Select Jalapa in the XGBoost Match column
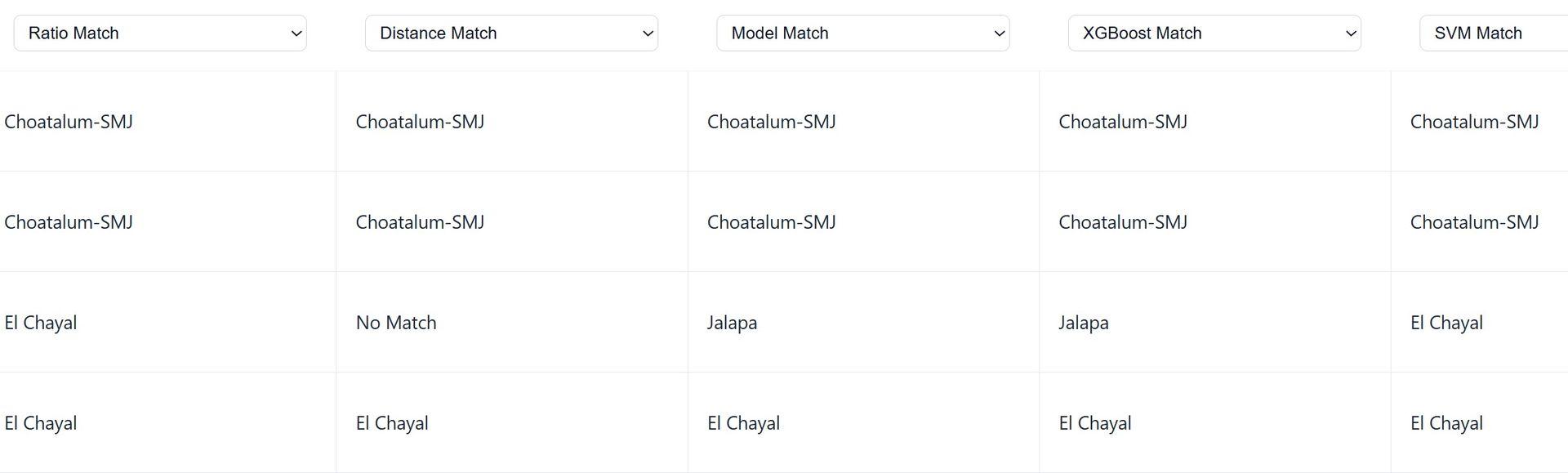The height and width of the screenshot is (473, 1568). click(1083, 323)
